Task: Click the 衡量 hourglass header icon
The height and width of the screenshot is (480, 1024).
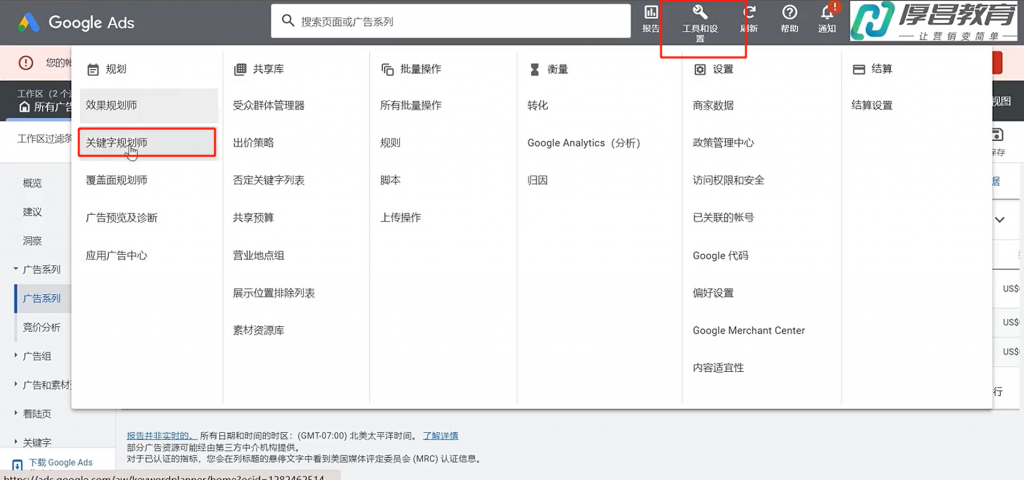Action: coord(535,69)
